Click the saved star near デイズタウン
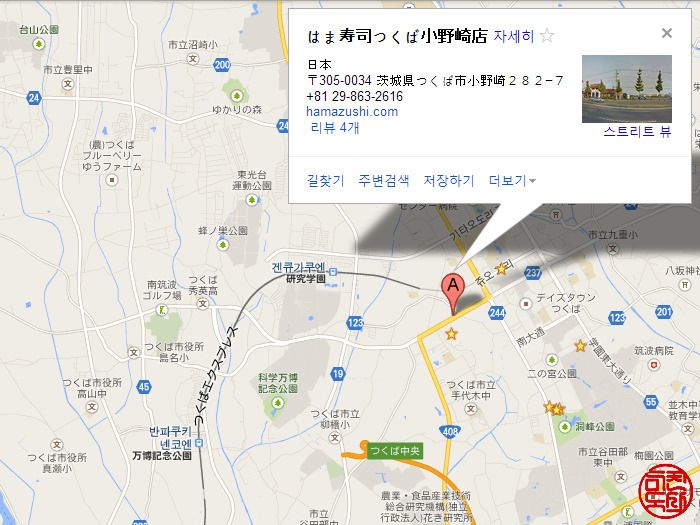Image resolution: width=700 pixels, height=525 pixels. pyautogui.click(x=501, y=268)
